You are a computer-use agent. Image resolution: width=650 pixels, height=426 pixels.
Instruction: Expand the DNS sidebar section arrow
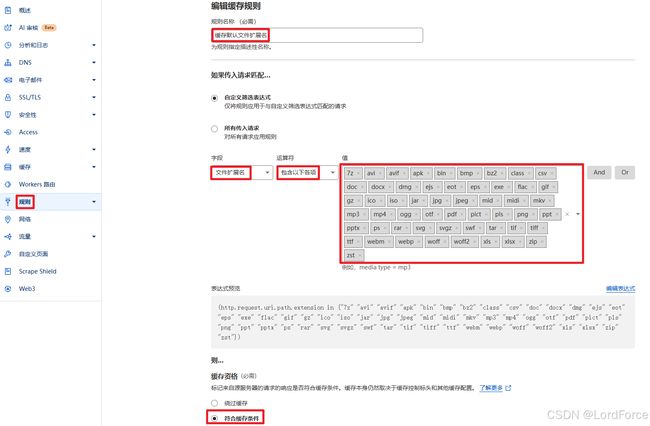point(94,62)
